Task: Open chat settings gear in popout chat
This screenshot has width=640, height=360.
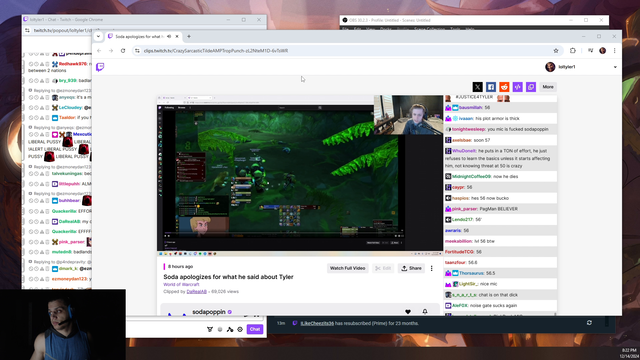Action: [240, 329]
